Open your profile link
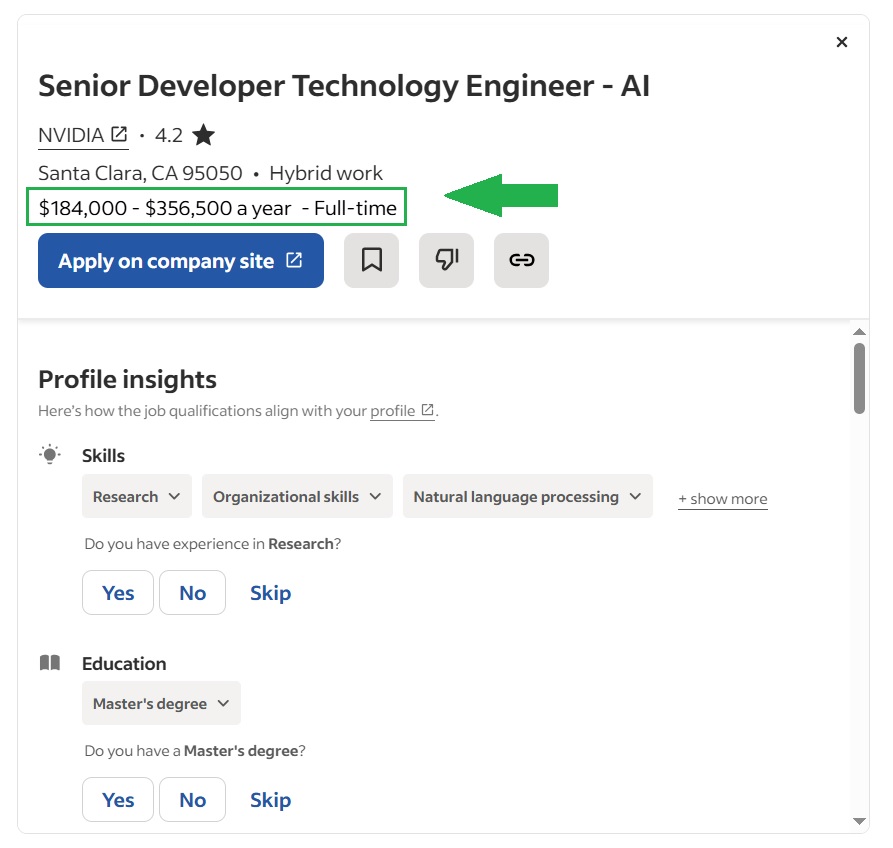 tap(402, 411)
